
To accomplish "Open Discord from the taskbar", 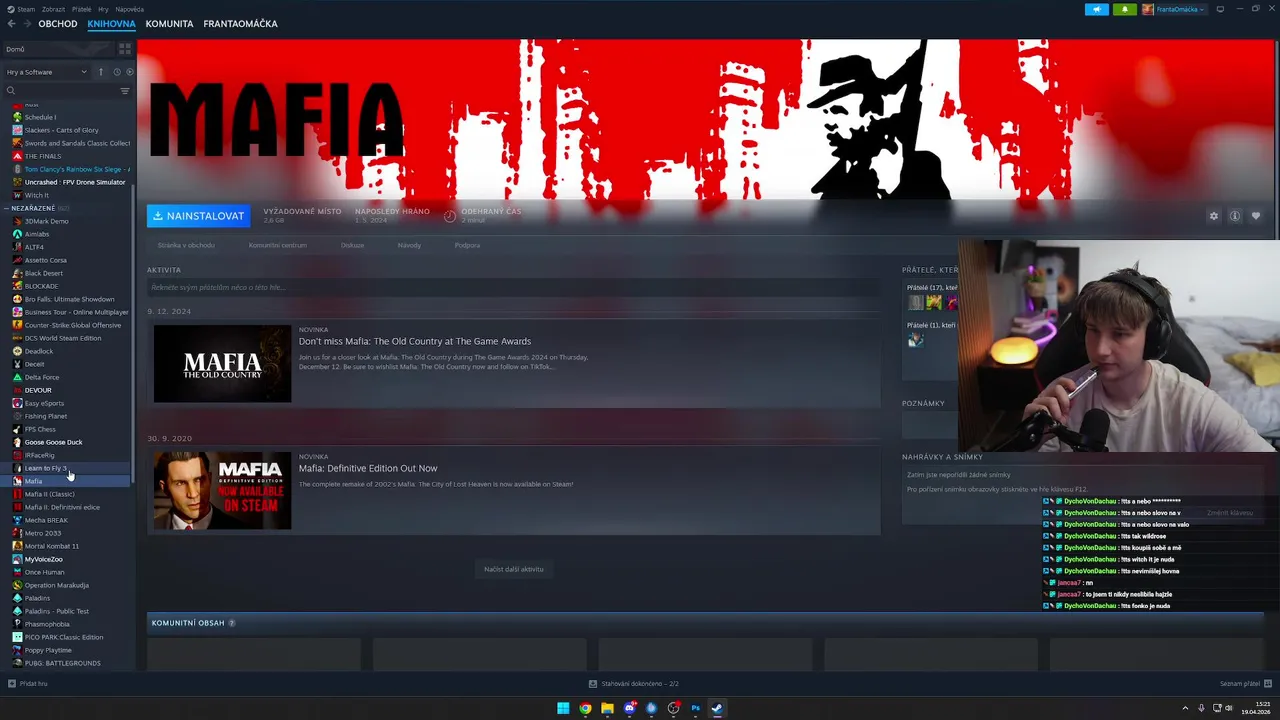I will [x=629, y=708].
